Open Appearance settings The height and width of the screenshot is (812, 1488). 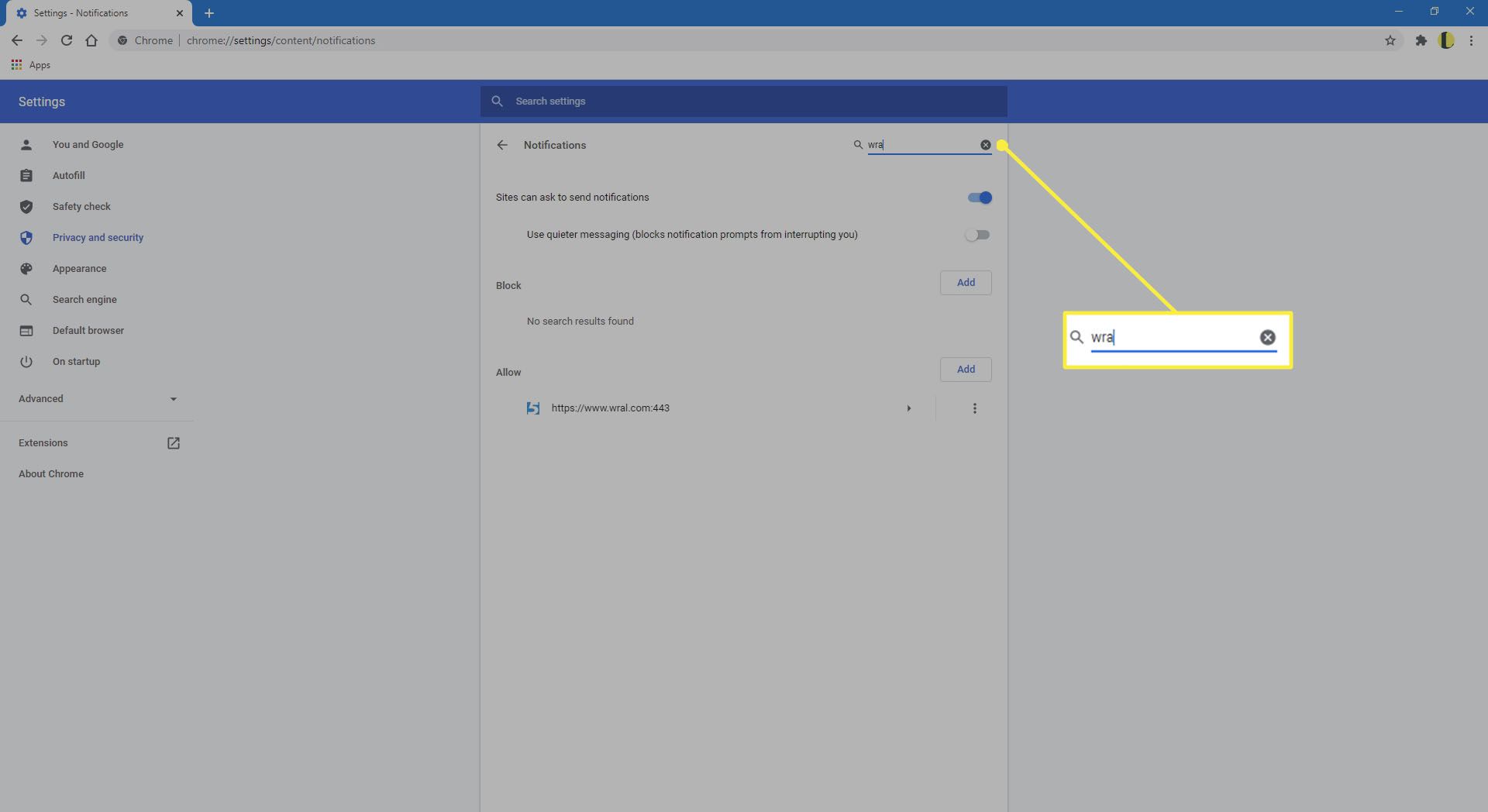79,269
